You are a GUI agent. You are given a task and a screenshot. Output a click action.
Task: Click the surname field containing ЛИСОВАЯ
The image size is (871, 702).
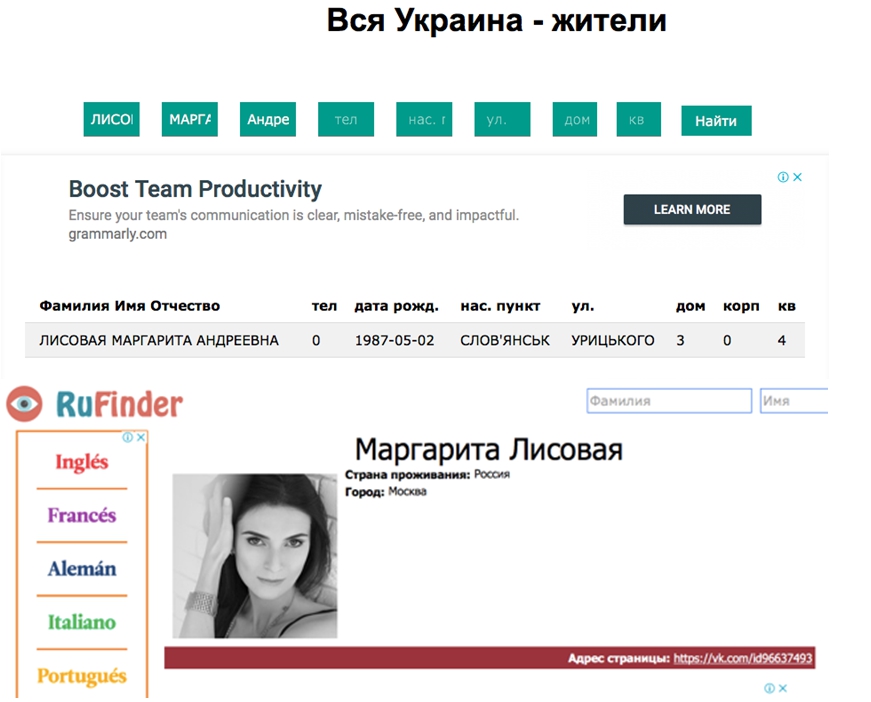click(x=111, y=119)
